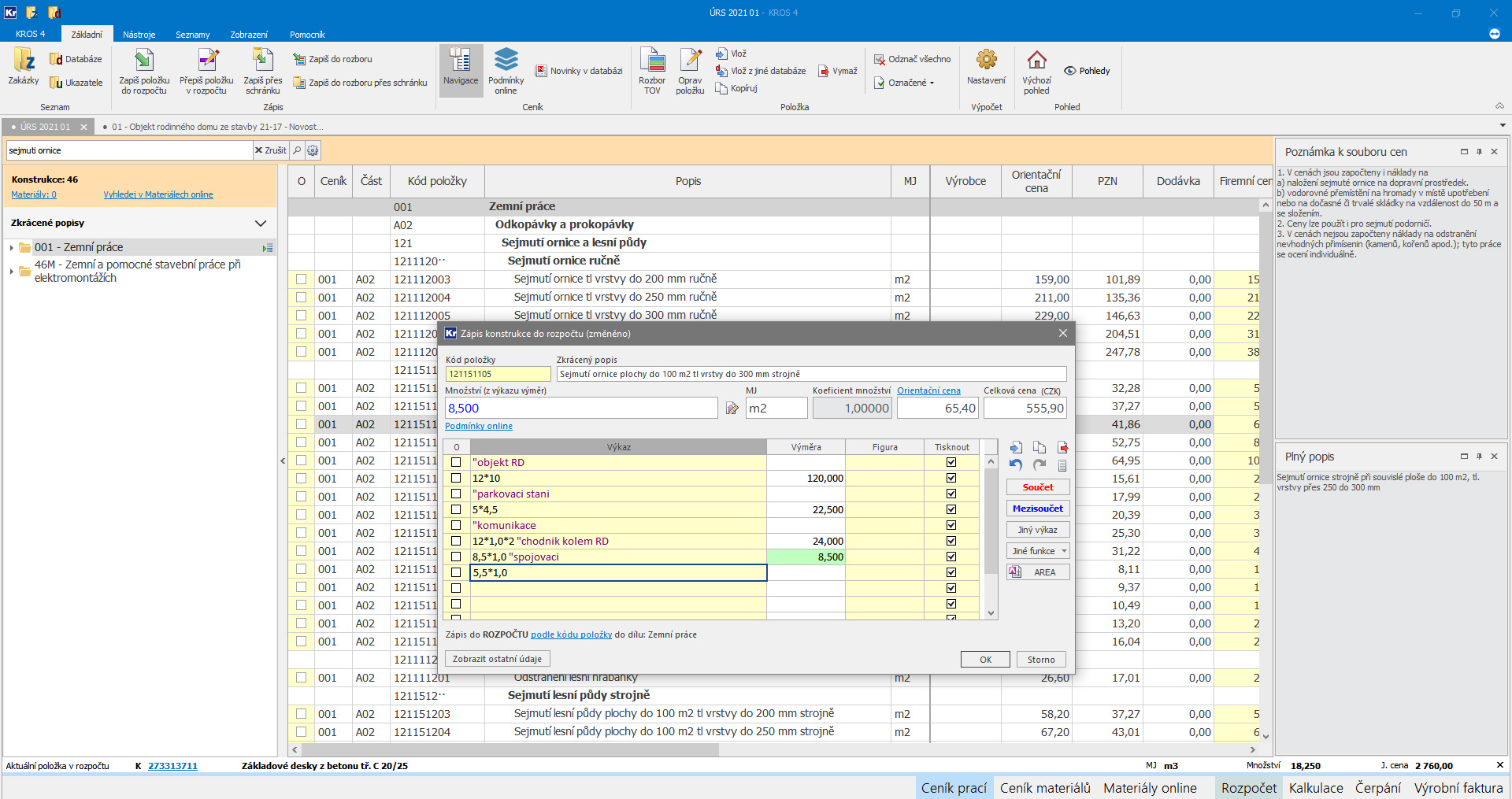This screenshot has height=799, width=1512.
Task: Click the redo arrow in the dialog
Action: (x=1039, y=465)
